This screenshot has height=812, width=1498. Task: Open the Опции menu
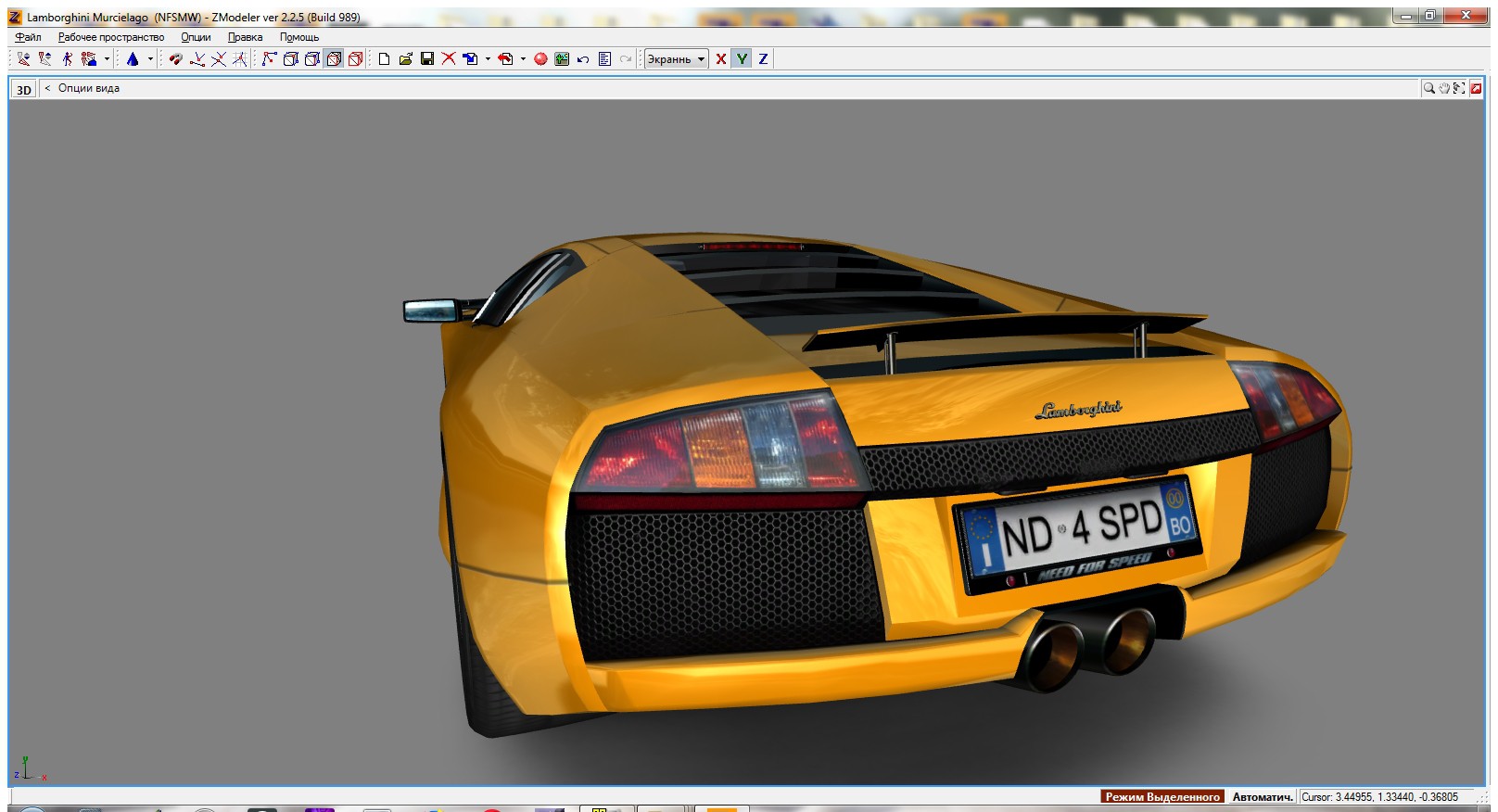(x=196, y=37)
